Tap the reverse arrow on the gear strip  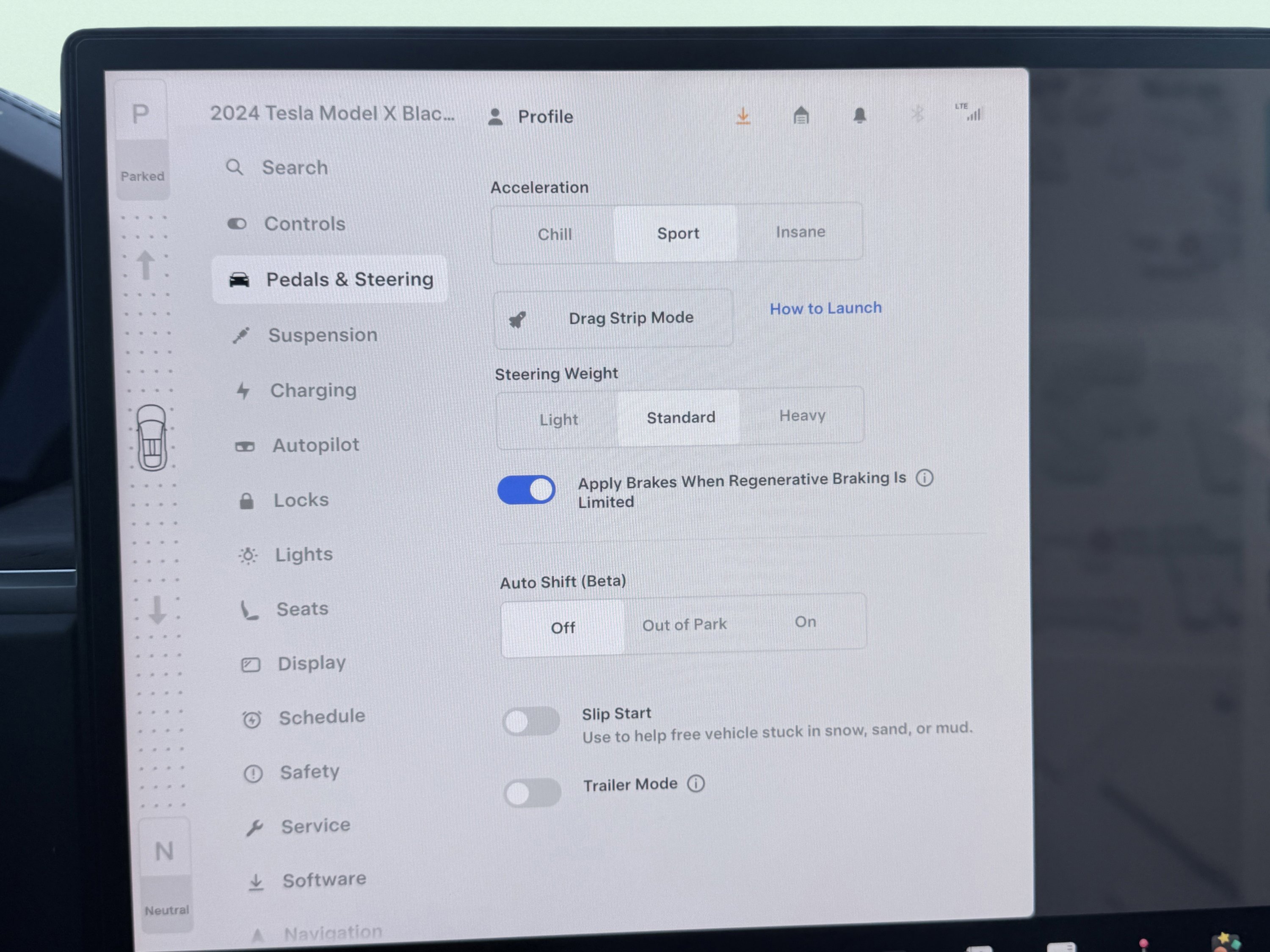pyautogui.click(x=157, y=609)
